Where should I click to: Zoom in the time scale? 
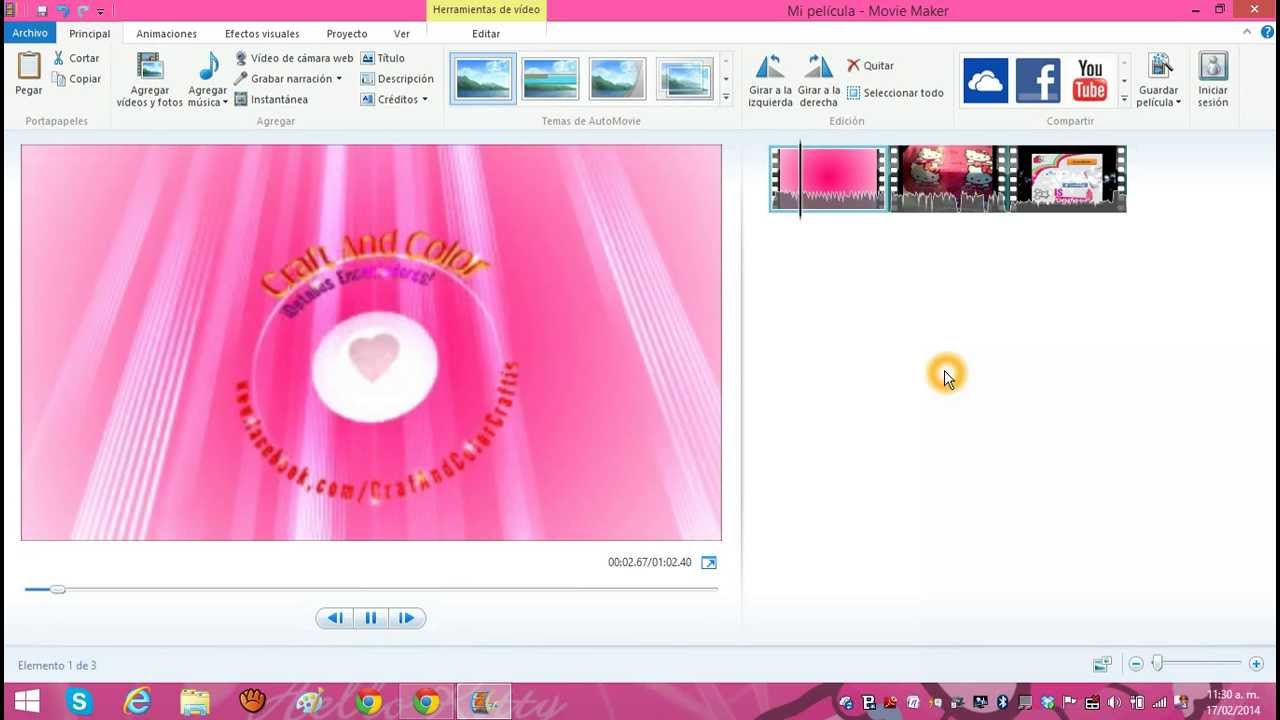[x=1256, y=664]
